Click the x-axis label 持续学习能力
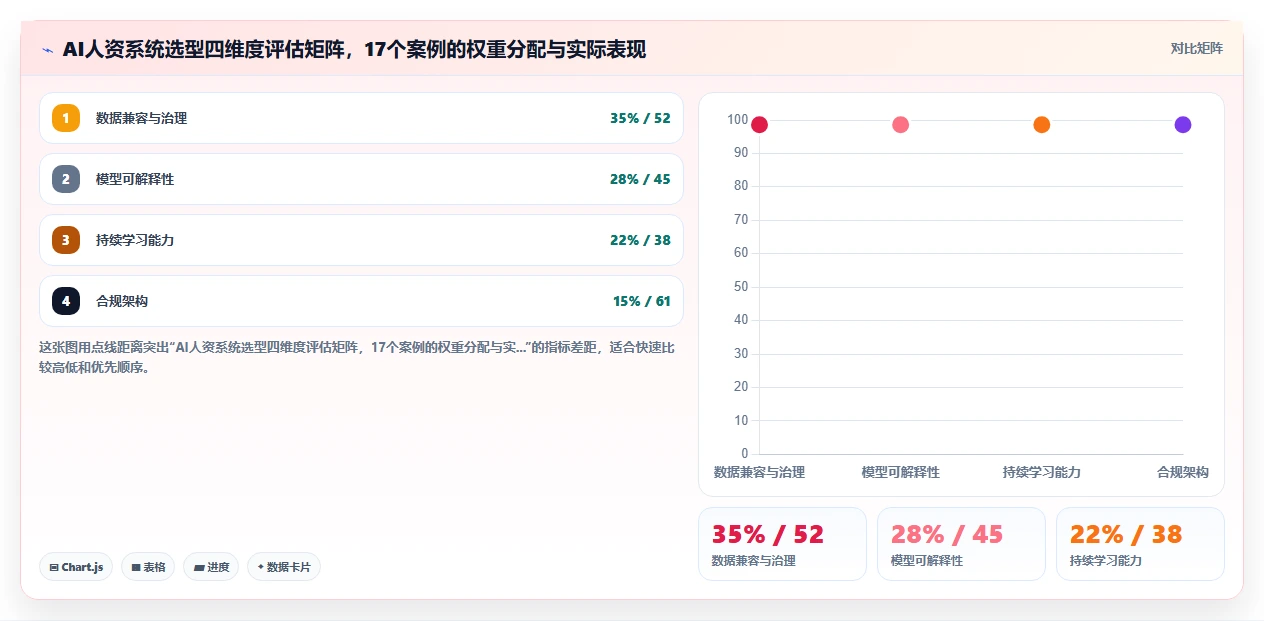This screenshot has height=621, width=1264. pyautogui.click(x=1041, y=472)
